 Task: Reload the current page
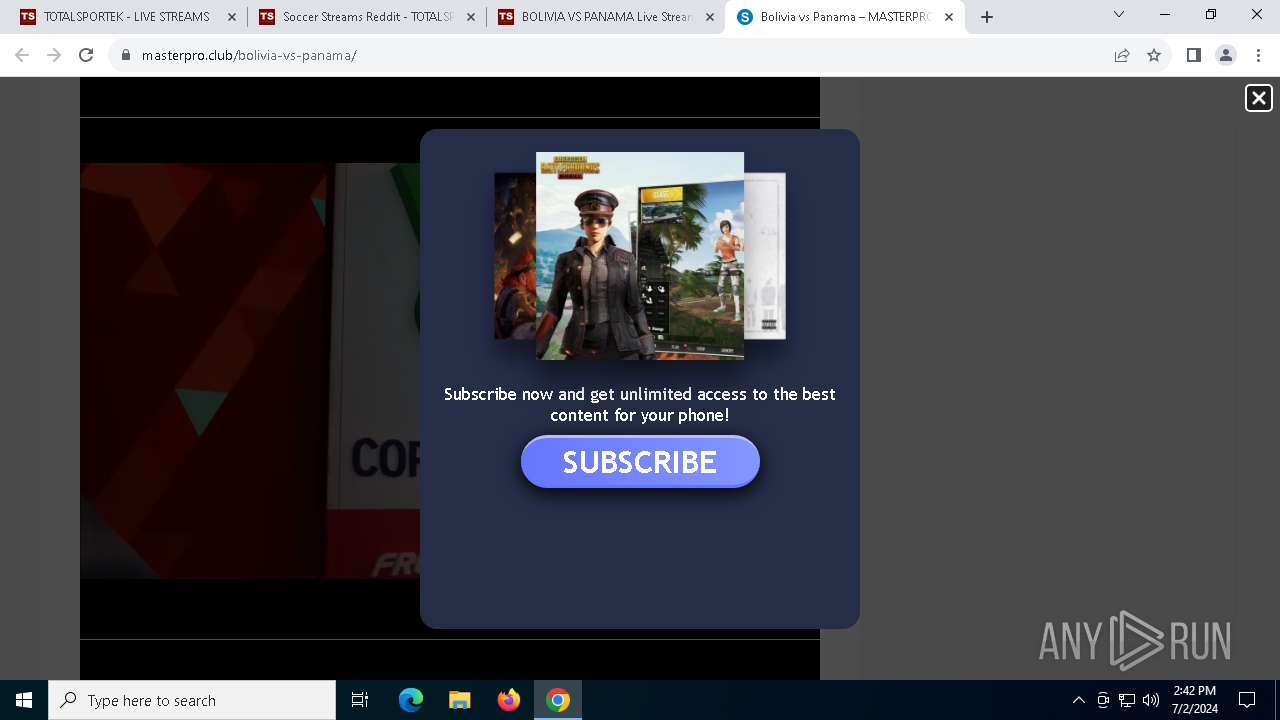86,55
